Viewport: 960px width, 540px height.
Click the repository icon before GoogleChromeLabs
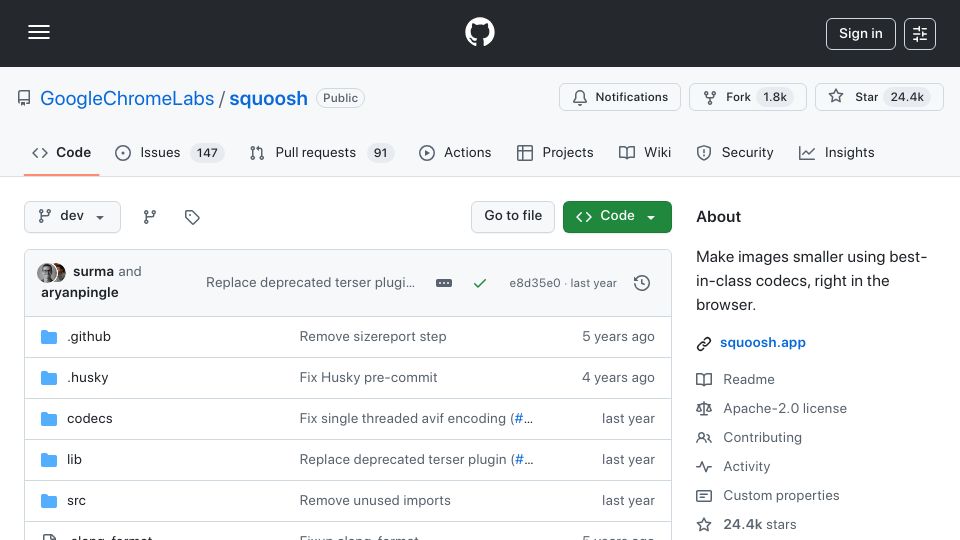point(24,98)
